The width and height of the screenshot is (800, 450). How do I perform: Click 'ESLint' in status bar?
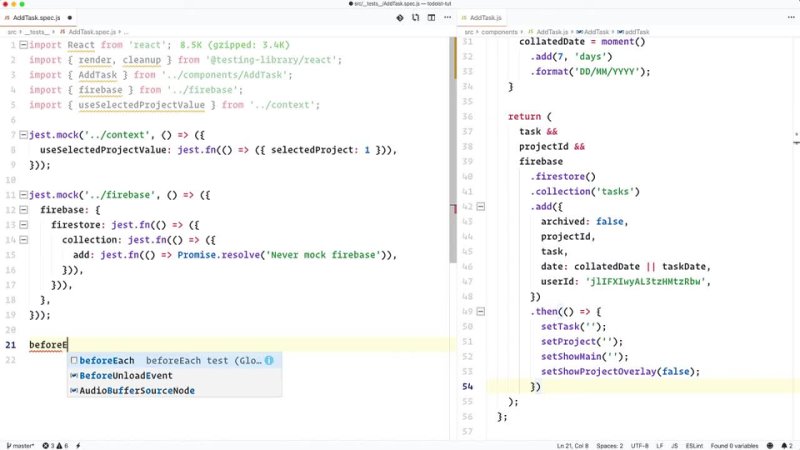click(694, 446)
